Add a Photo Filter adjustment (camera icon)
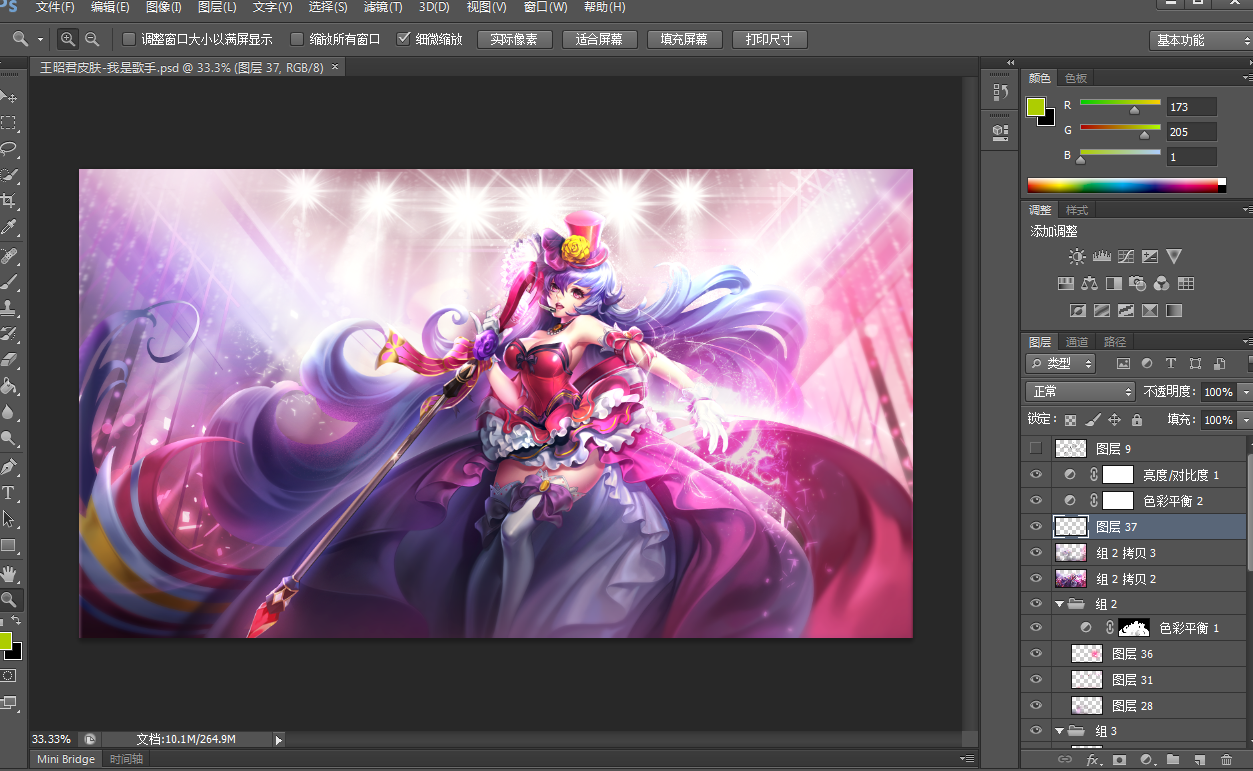Screen dimensions: 1253x771 coord(1138,284)
